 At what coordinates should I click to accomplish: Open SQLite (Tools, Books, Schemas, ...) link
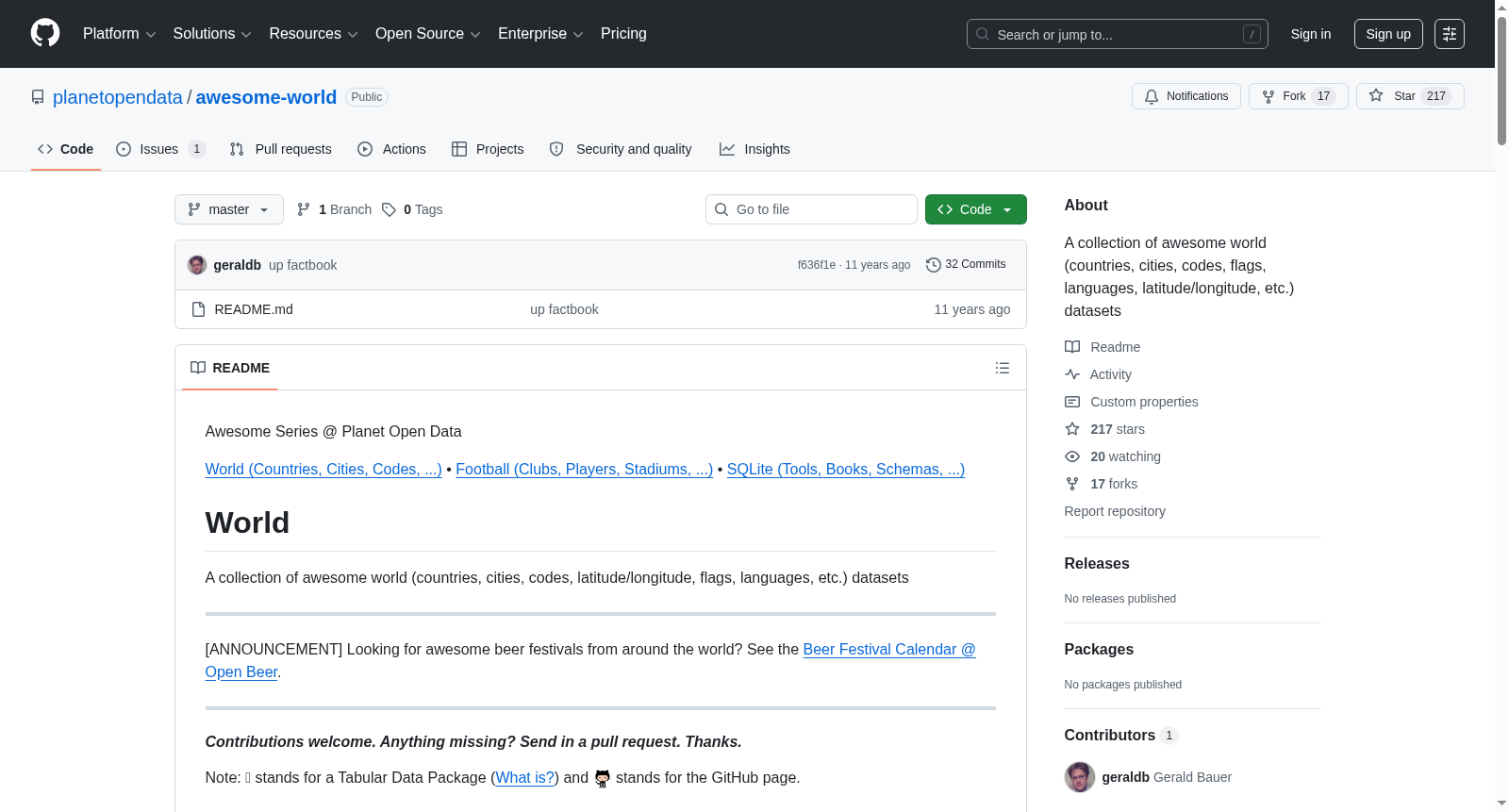coord(846,470)
